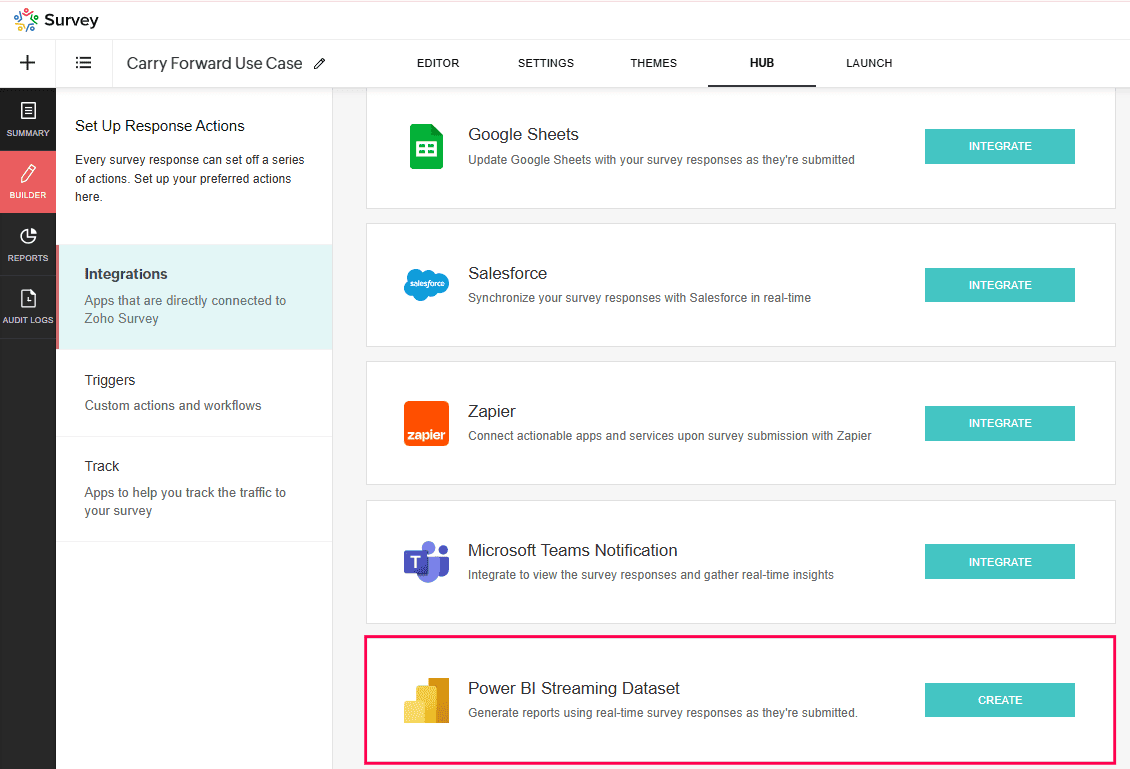Click the pencil icon to rename survey
The image size is (1130, 769).
320,63
